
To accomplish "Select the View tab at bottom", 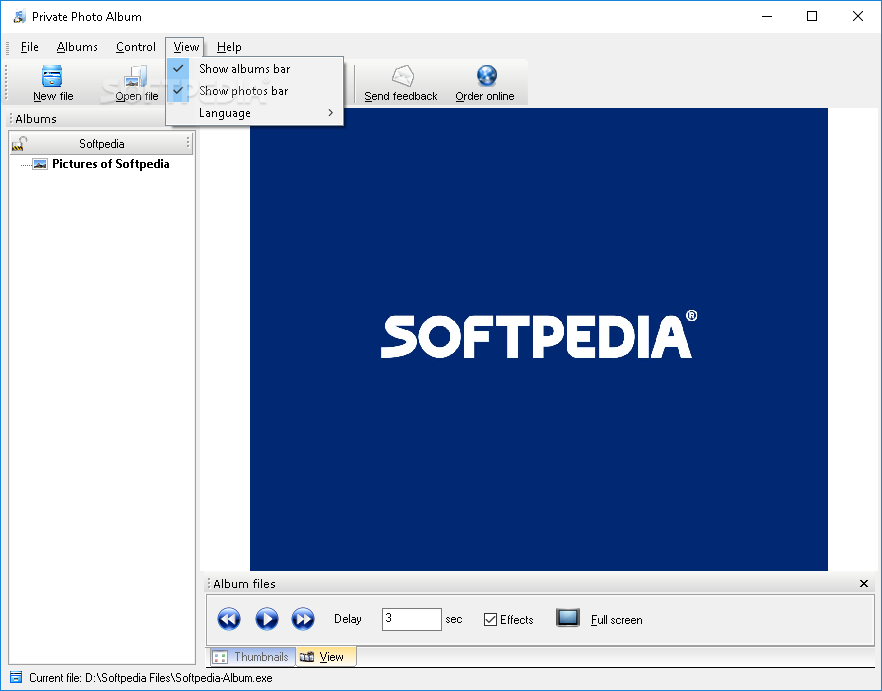I will click(325, 657).
